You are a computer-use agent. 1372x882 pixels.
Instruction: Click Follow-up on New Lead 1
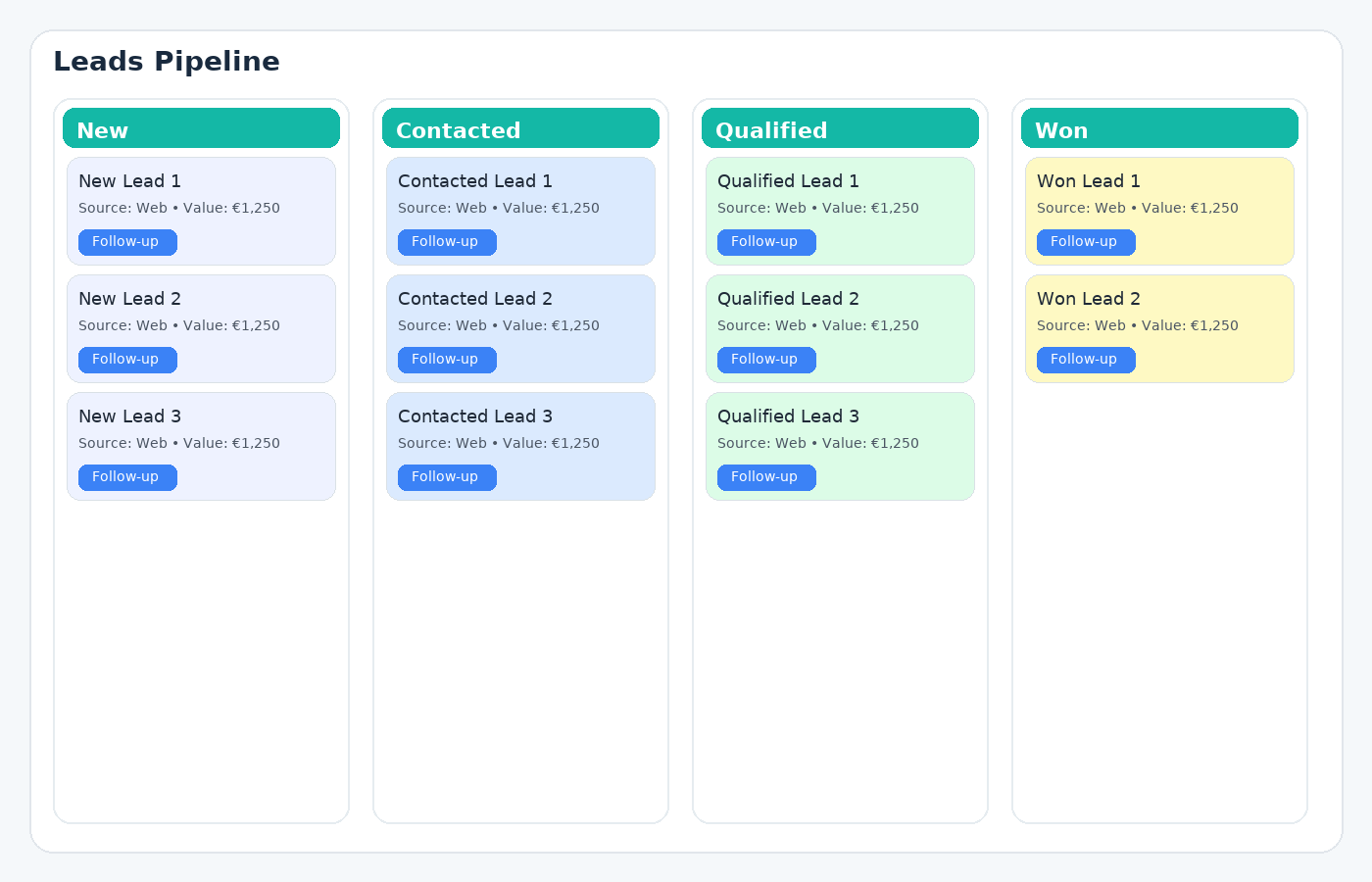point(127,242)
